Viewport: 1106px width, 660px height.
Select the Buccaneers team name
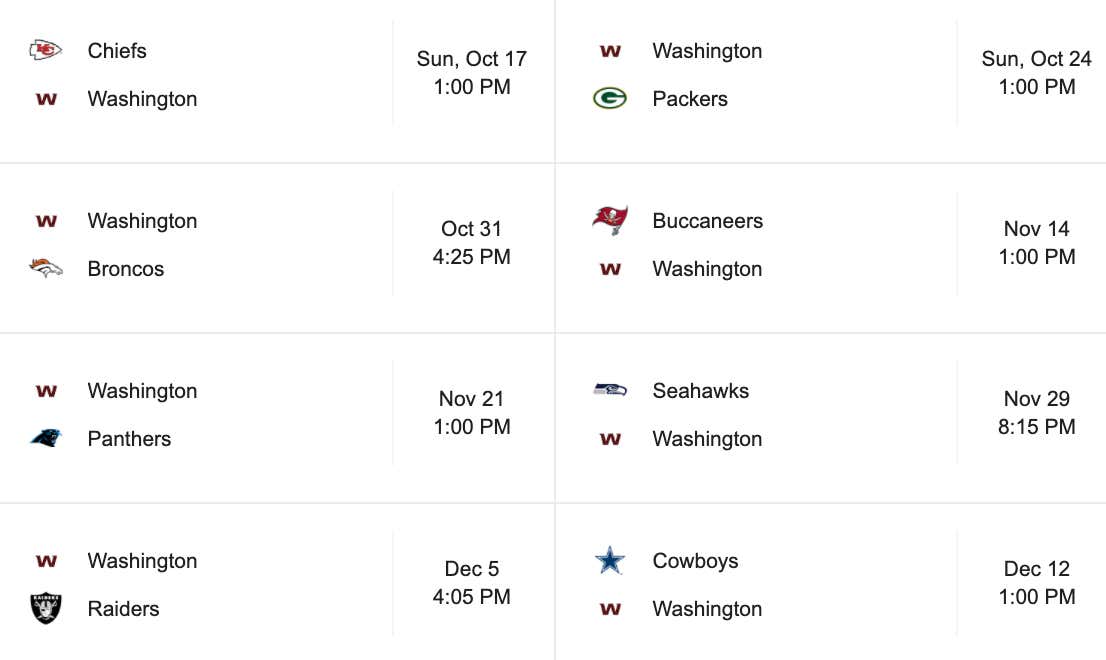(707, 221)
